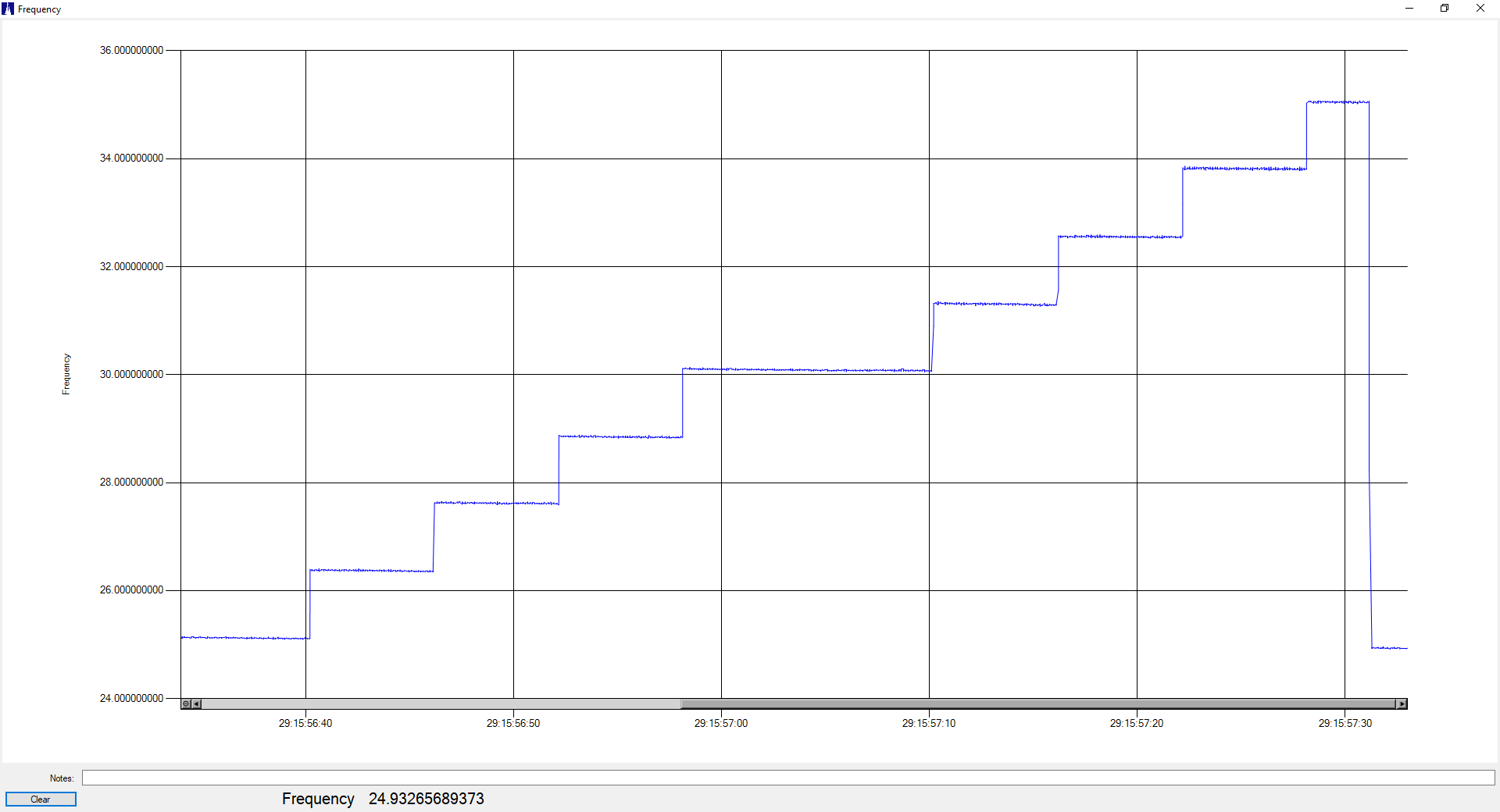Click the 28.000000000 y-axis label
This screenshot has height=812, width=1500.
click(131, 482)
